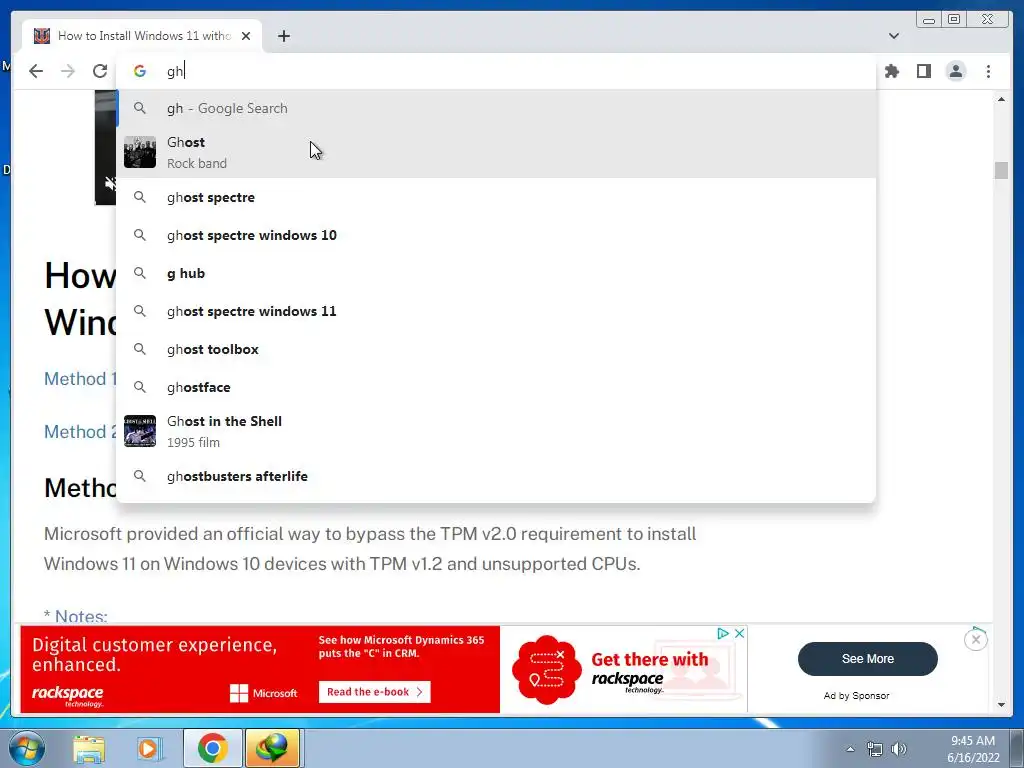Click search icon beside 'ghostbusters afterlife'
This screenshot has height=768, width=1024.
pyautogui.click(x=140, y=475)
